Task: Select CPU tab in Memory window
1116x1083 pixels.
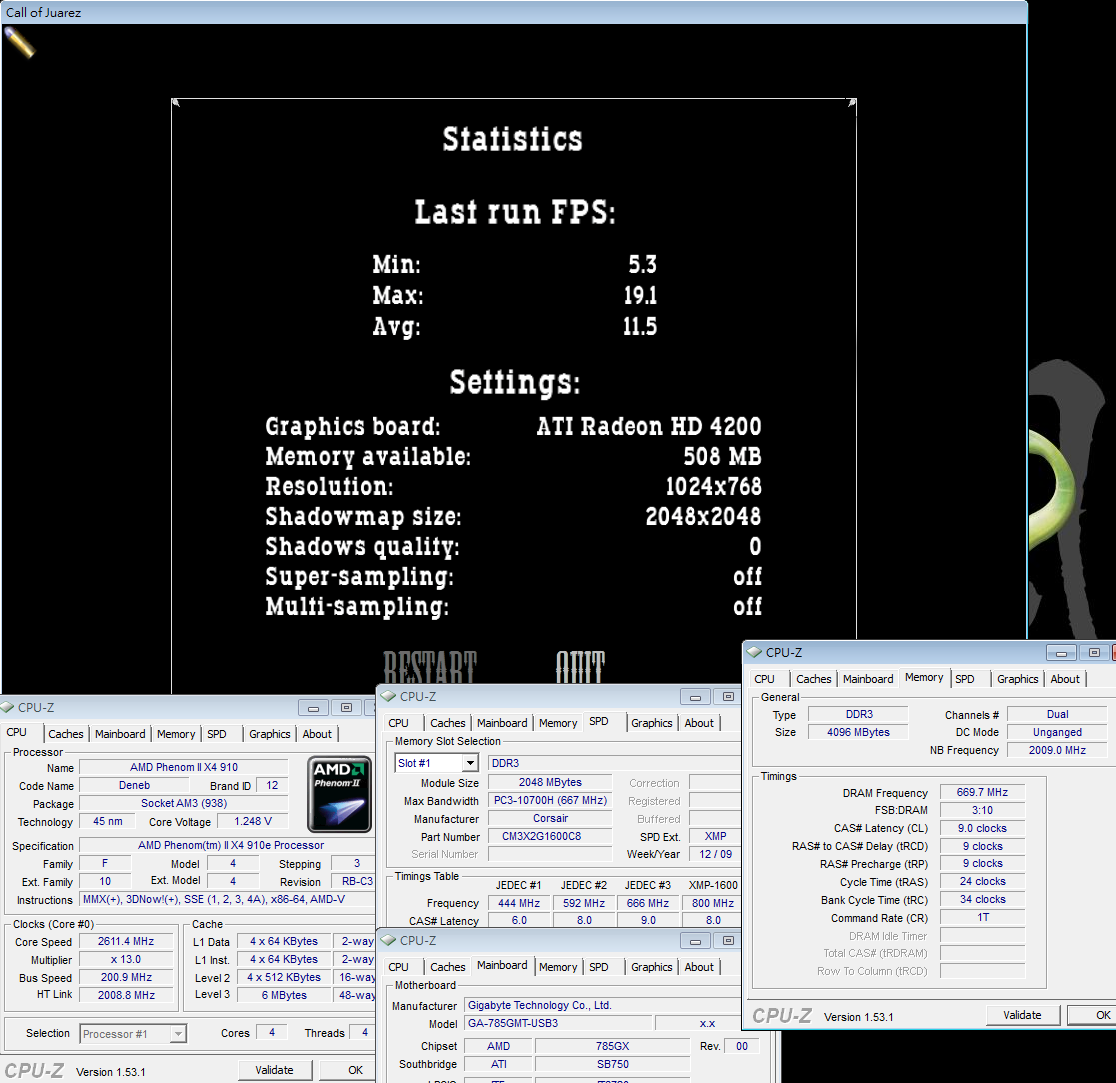Action: [x=764, y=679]
